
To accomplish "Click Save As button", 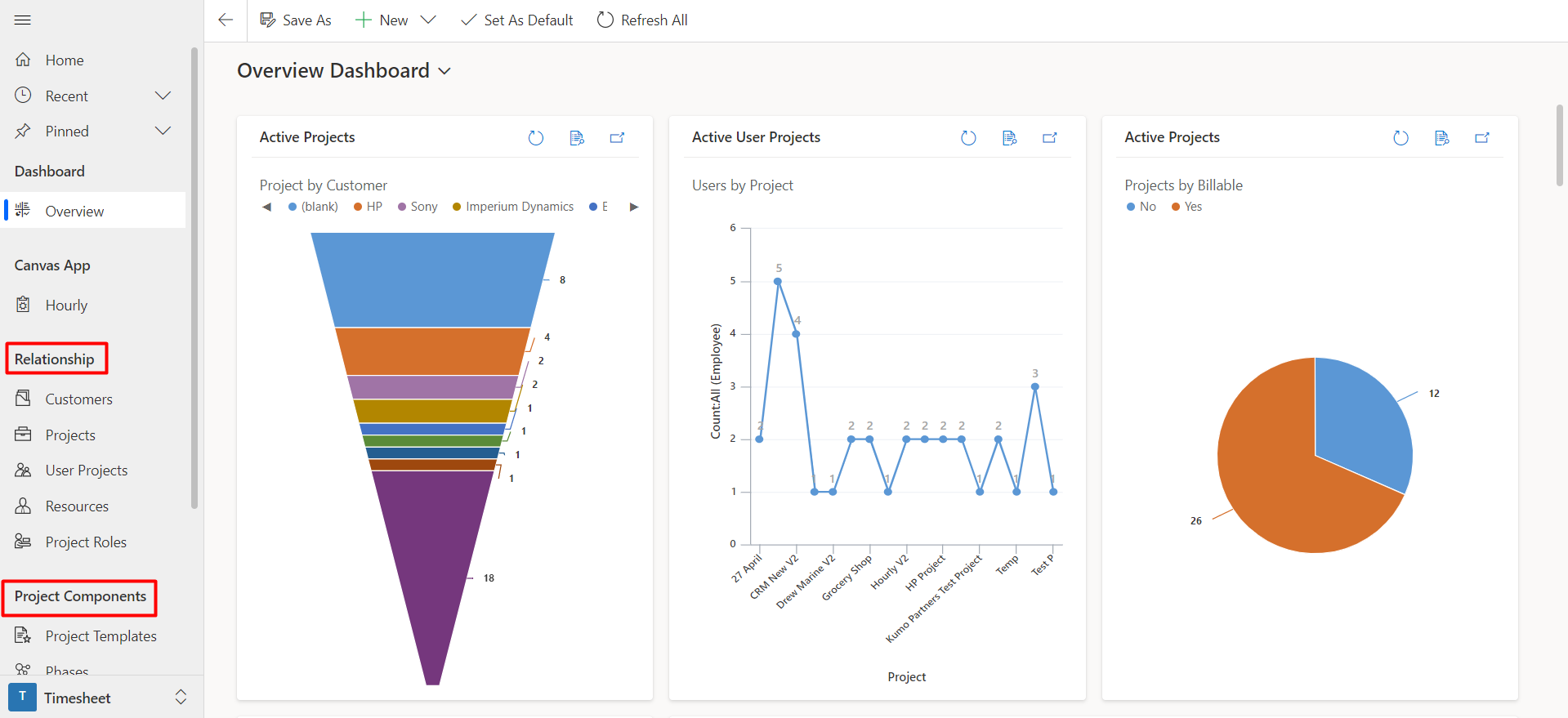I will coord(296,20).
